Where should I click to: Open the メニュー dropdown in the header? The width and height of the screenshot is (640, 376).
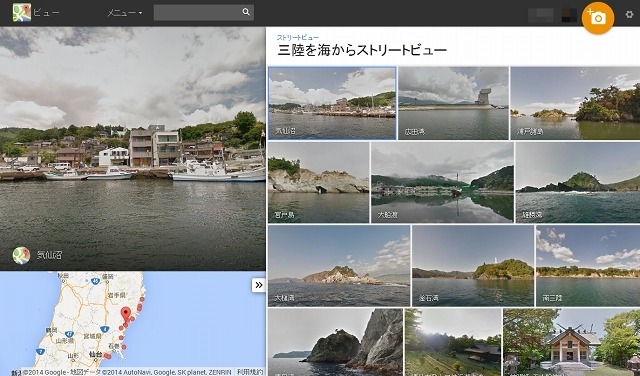(124, 13)
